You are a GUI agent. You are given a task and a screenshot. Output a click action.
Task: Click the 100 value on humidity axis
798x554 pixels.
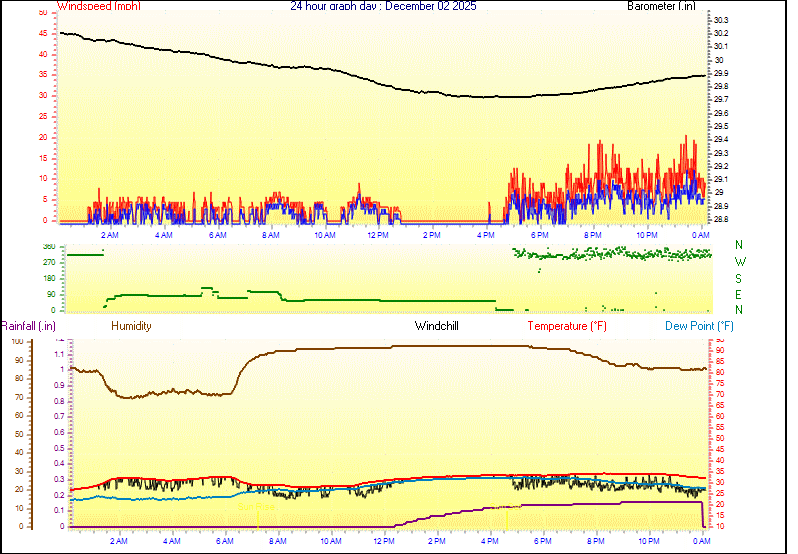point(17,341)
